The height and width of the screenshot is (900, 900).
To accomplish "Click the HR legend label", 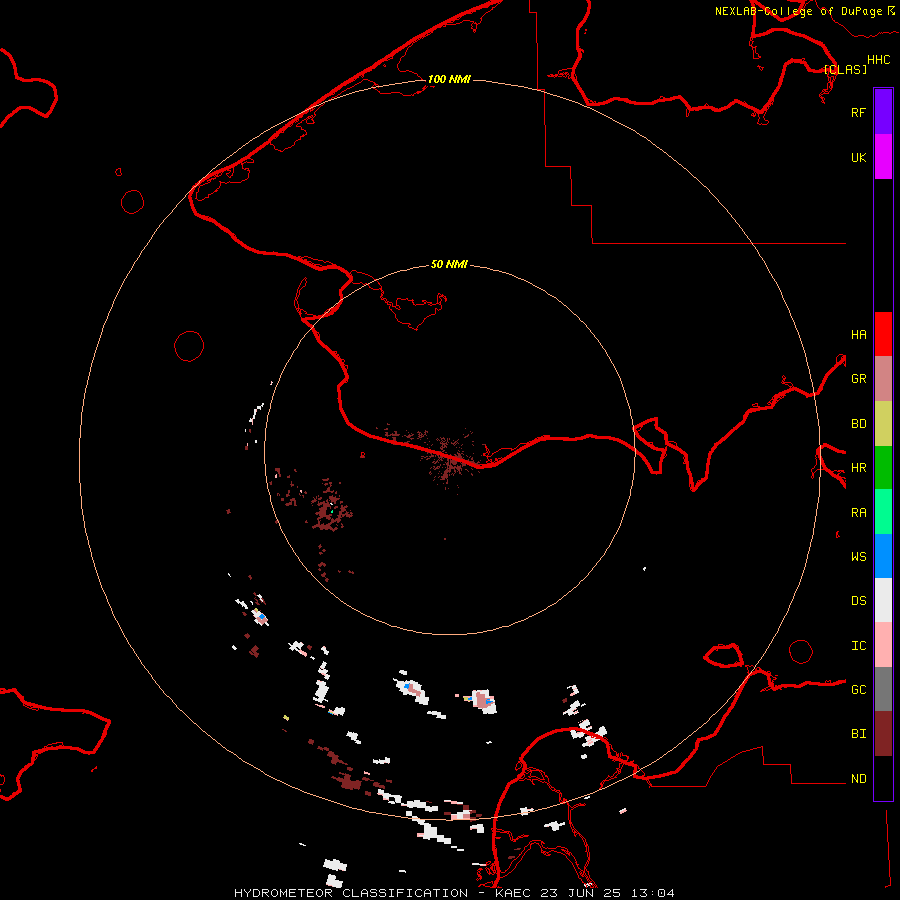I will coord(858,468).
